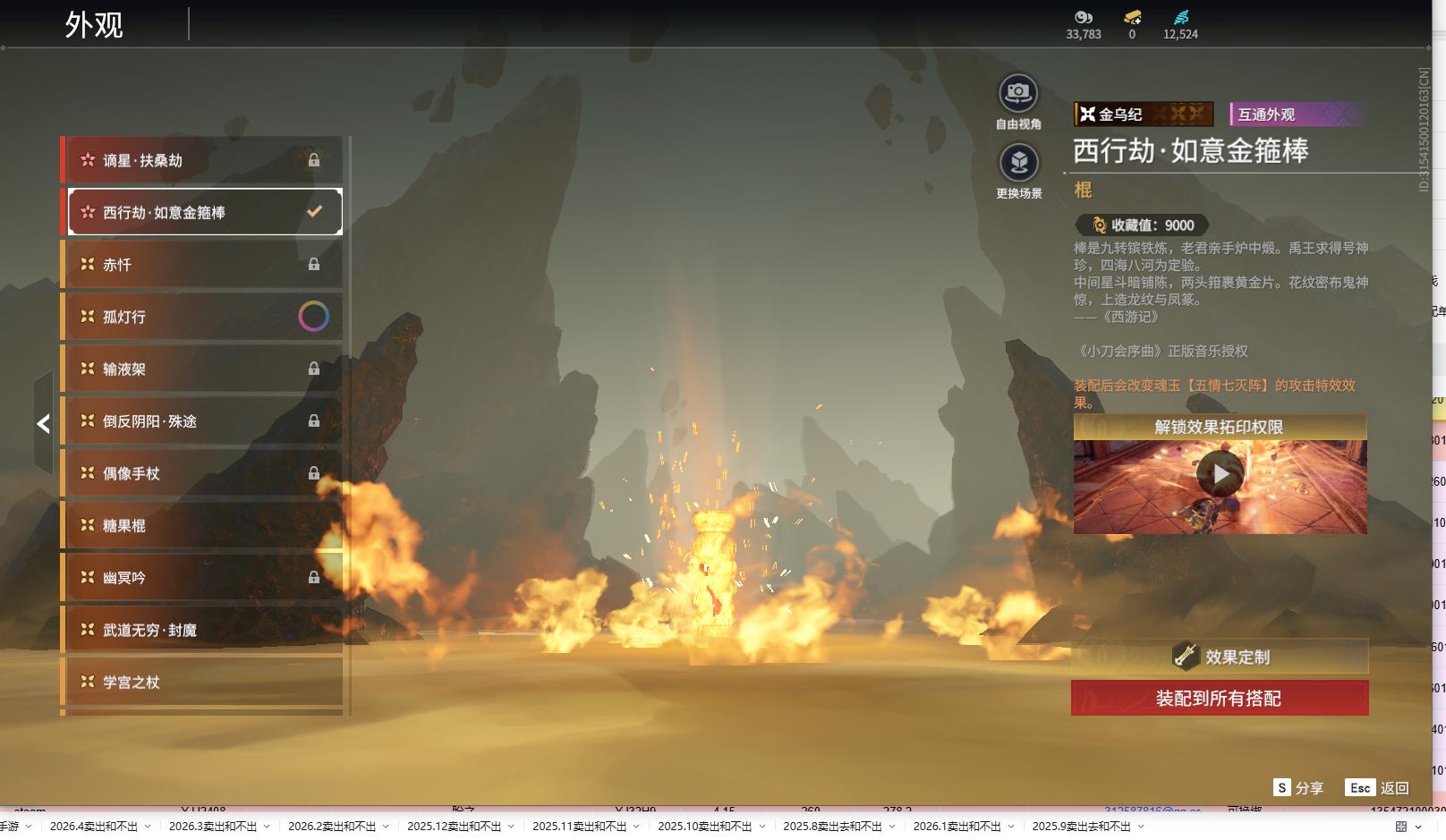Click the S 分享 share button

coord(1298,788)
